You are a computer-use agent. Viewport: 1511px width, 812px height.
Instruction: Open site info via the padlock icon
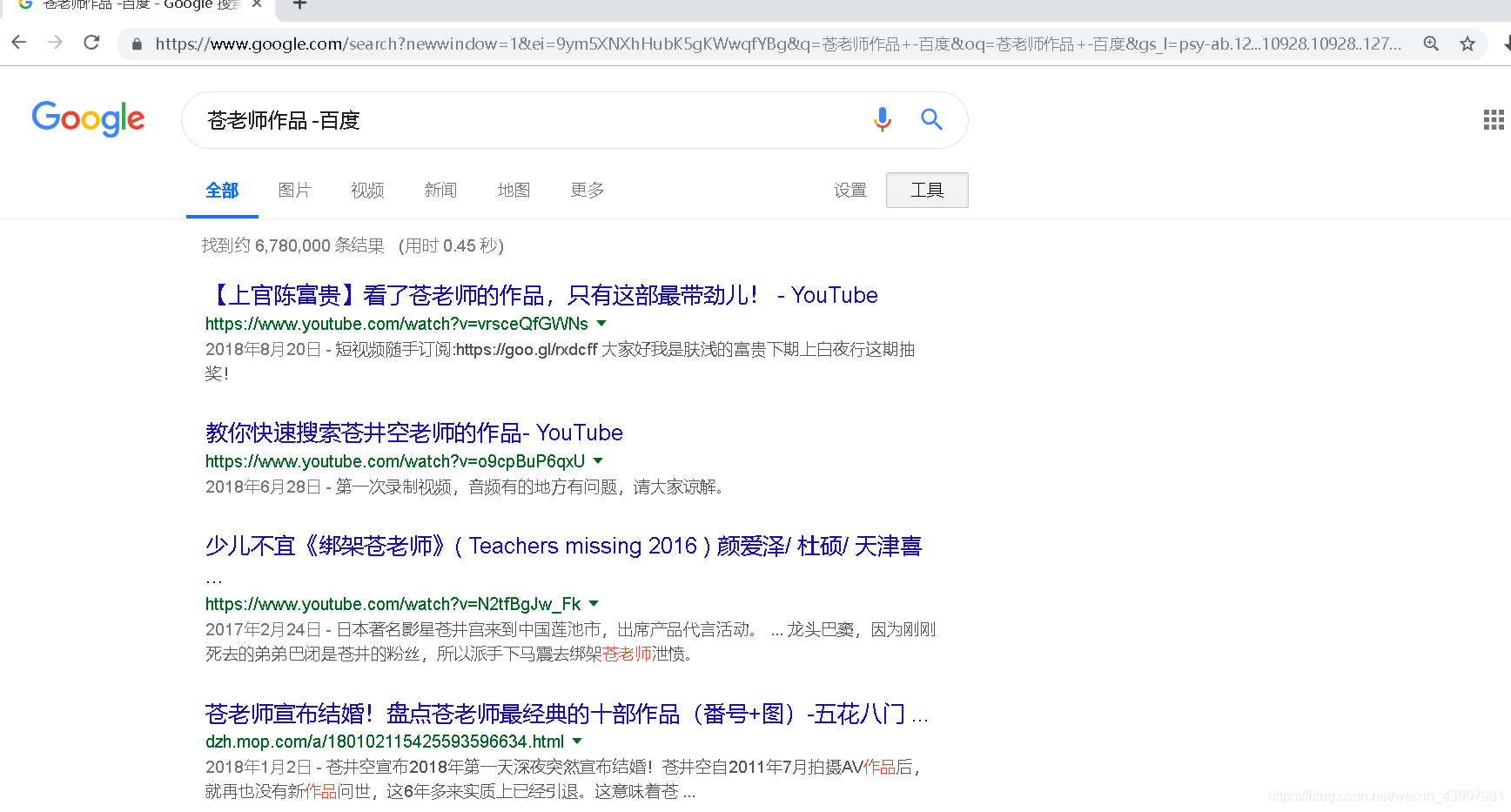(x=137, y=44)
